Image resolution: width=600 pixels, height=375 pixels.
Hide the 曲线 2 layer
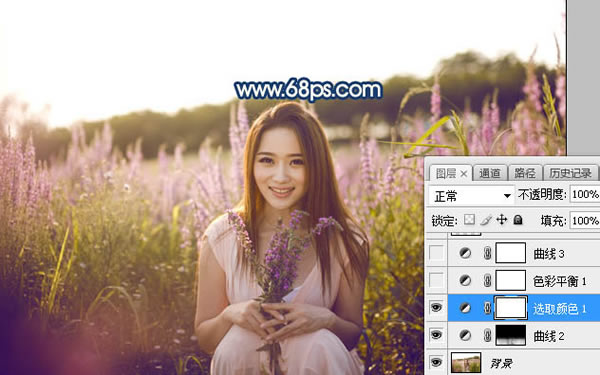(x=436, y=335)
